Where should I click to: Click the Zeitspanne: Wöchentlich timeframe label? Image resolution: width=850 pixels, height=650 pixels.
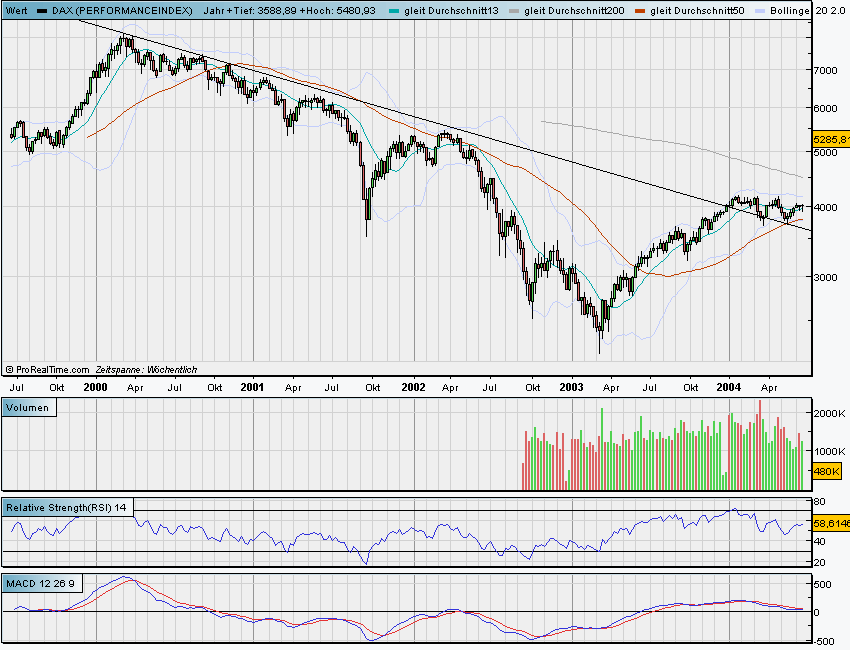click(146, 370)
